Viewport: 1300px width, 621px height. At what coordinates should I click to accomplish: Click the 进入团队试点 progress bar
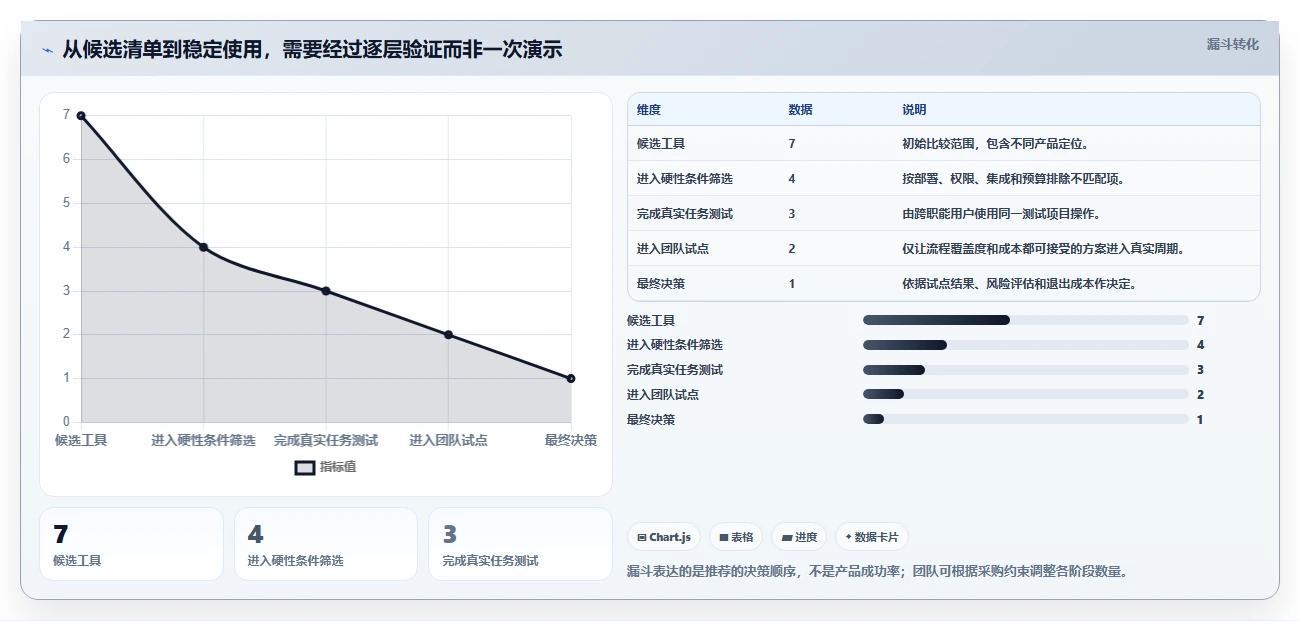tap(1025, 395)
